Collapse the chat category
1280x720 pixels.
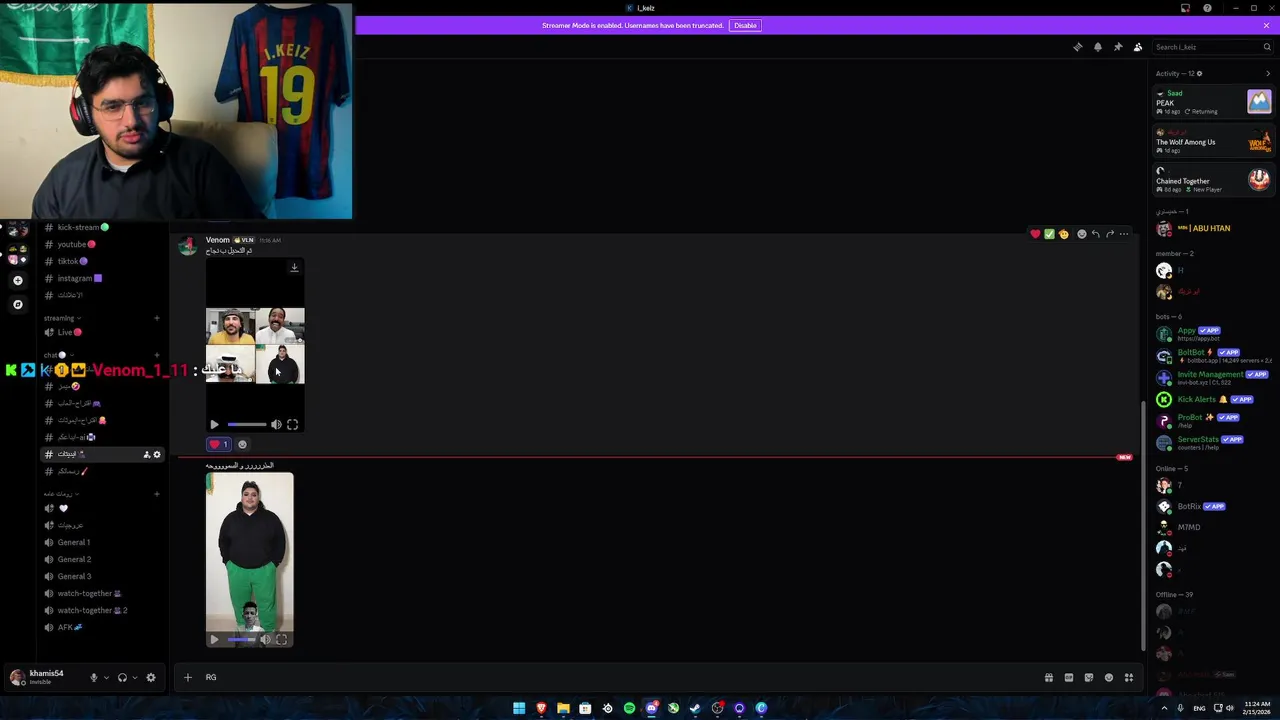[x=56, y=355]
